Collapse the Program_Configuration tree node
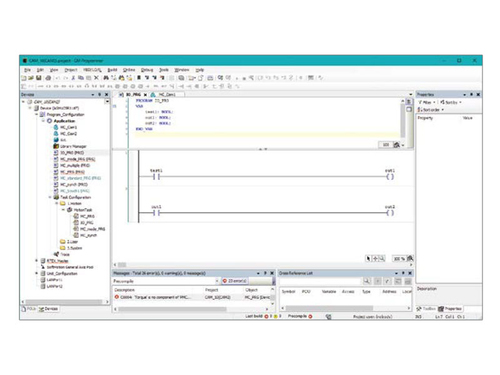Image resolution: width=500 pixels, height=375 pixels. [x=37, y=114]
